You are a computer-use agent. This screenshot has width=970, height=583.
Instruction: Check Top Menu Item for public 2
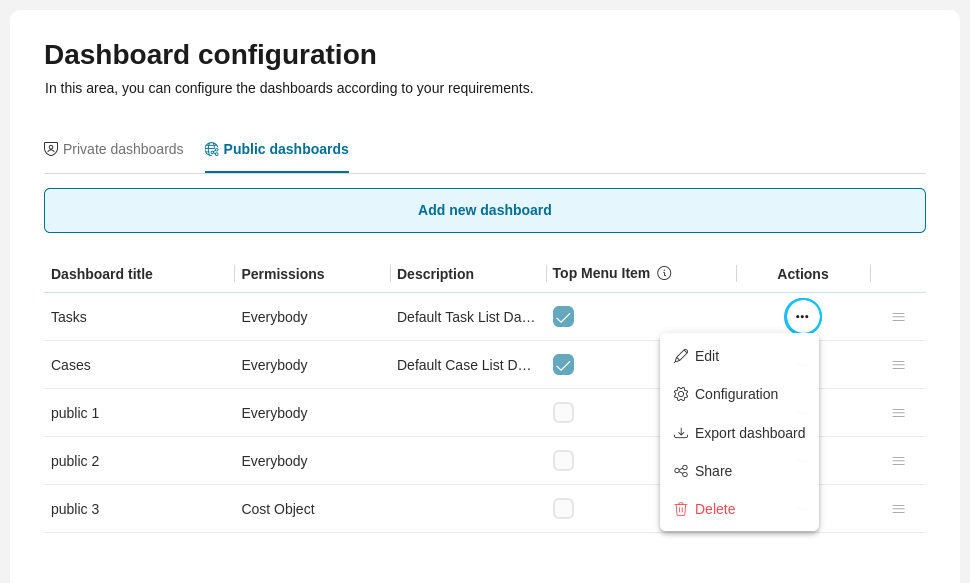(x=563, y=460)
